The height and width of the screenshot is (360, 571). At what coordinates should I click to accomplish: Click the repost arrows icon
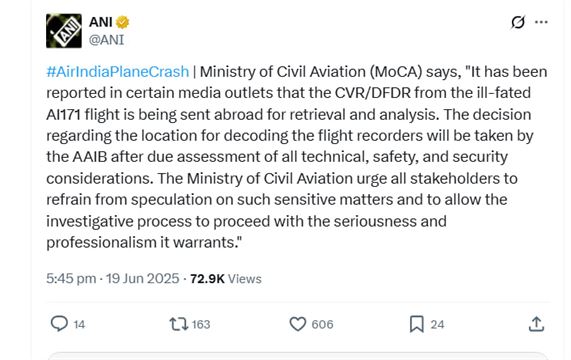tap(179, 324)
